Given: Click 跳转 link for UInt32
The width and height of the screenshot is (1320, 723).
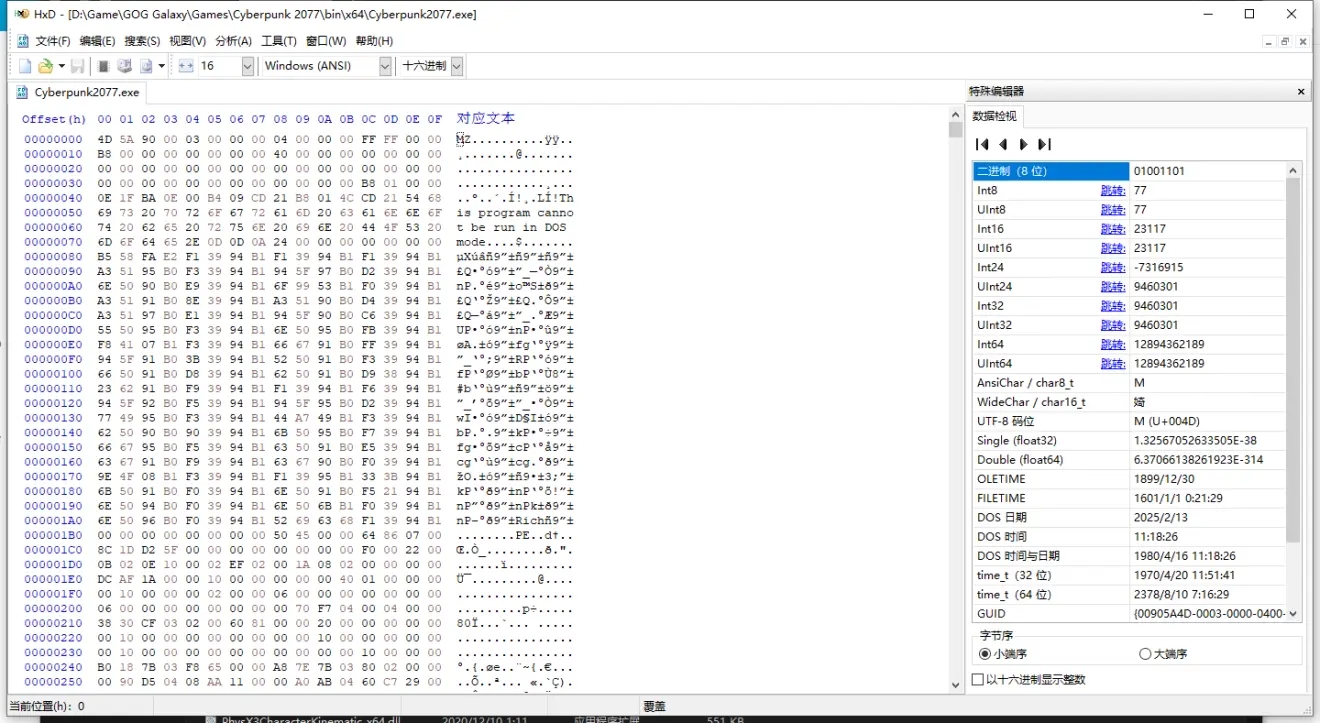Looking at the screenshot, I should pos(1112,325).
